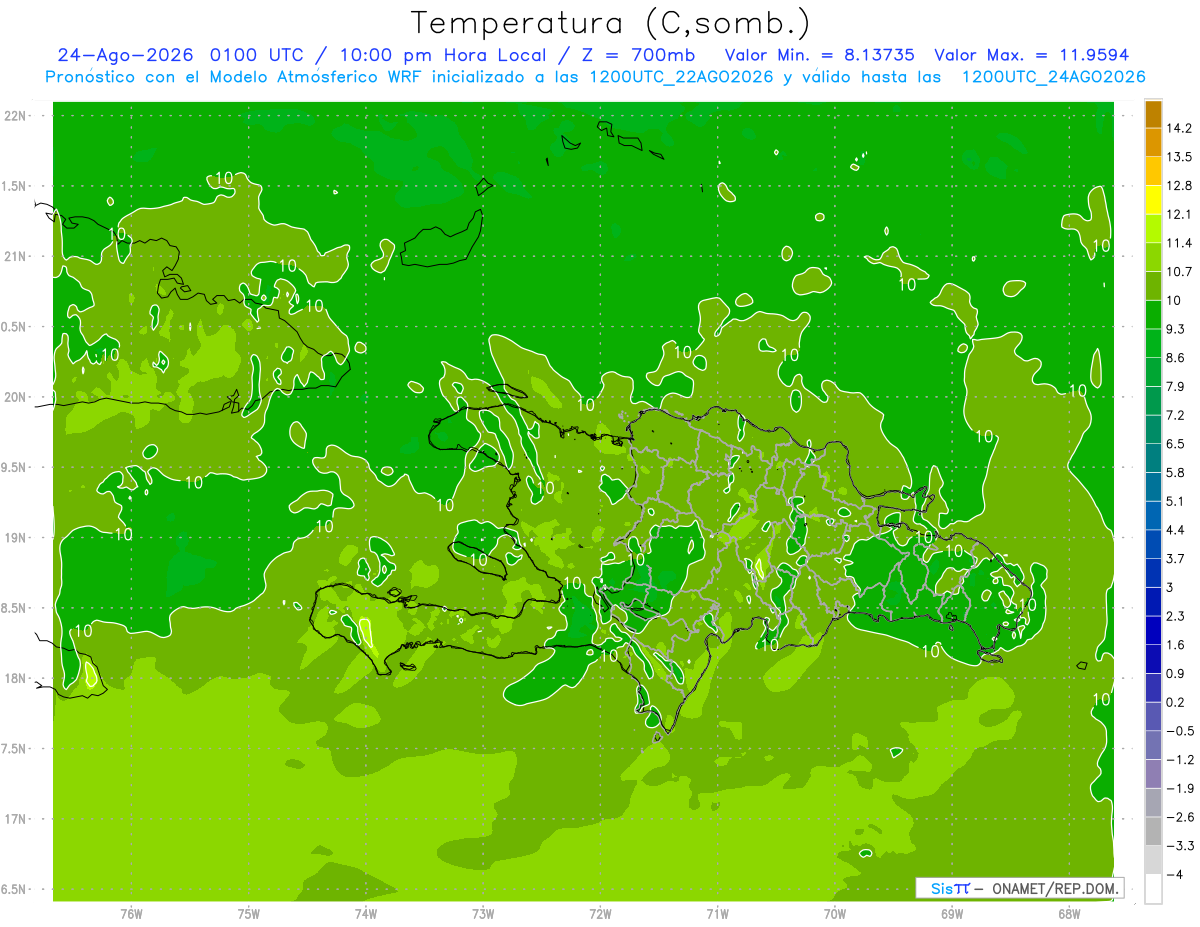Click the colorbar label '9.3'
The image size is (1200, 927).
click(x=1177, y=329)
